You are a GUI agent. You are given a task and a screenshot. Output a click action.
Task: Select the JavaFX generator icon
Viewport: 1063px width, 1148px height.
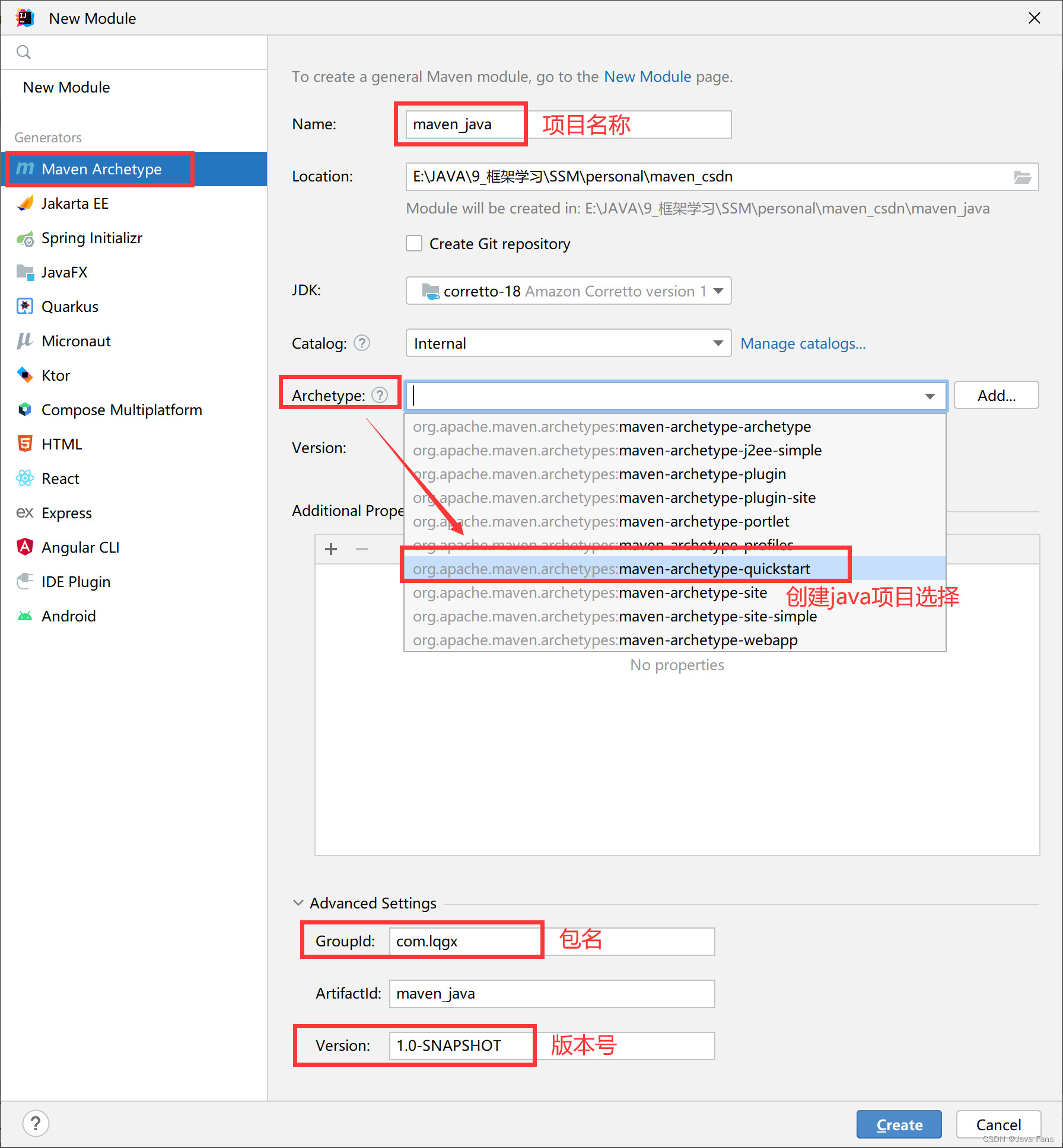tap(25, 273)
